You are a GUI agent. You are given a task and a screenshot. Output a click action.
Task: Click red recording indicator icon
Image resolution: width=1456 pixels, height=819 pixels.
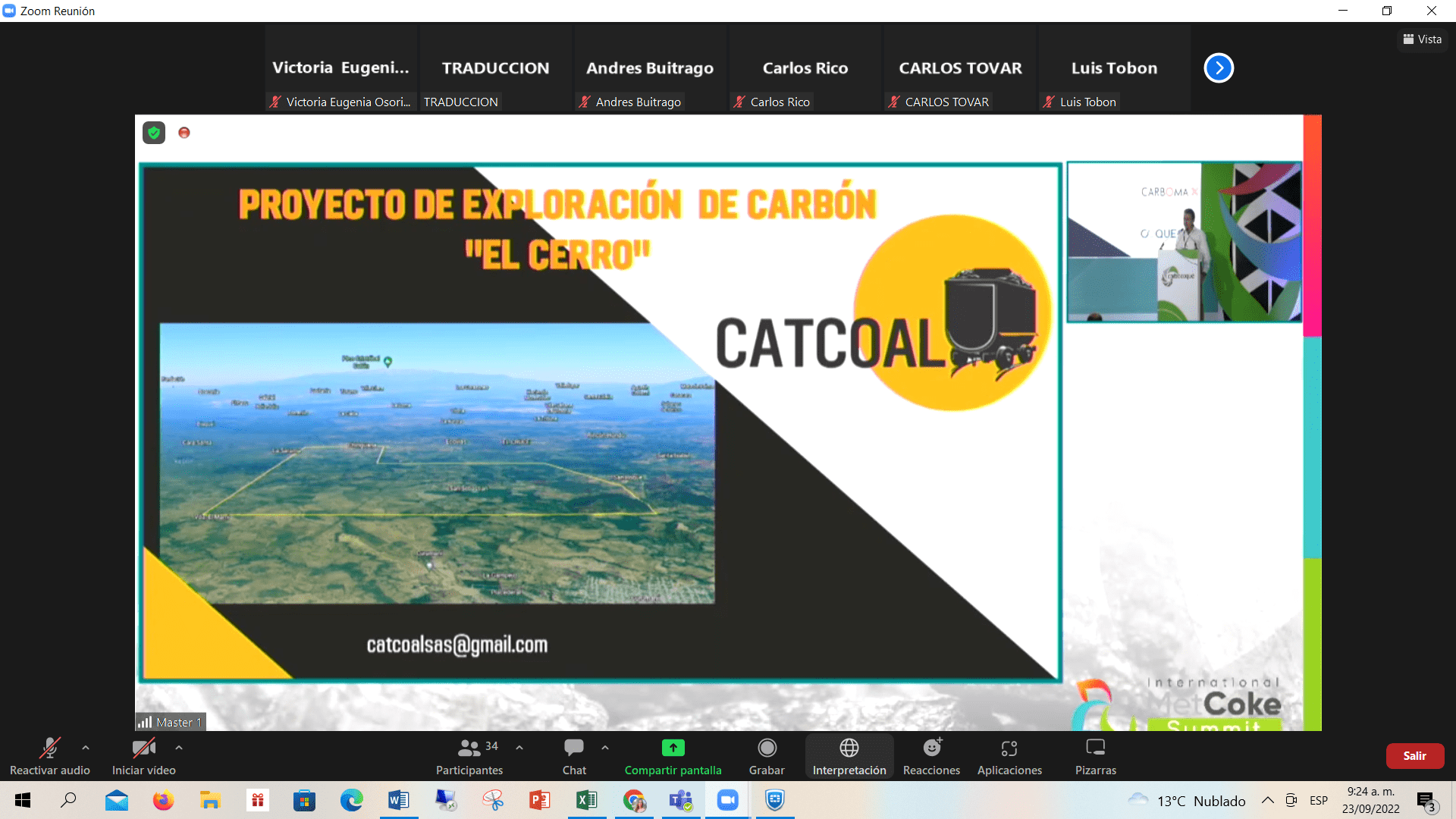click(184, 133)
